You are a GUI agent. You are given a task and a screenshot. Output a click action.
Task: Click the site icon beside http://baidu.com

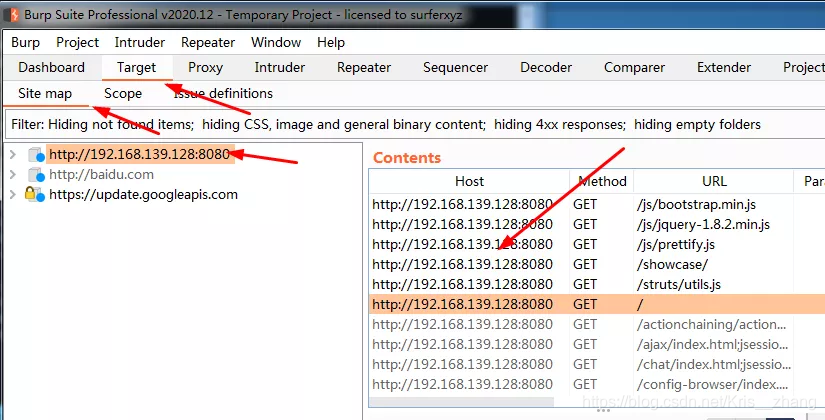tap(36, 174)
